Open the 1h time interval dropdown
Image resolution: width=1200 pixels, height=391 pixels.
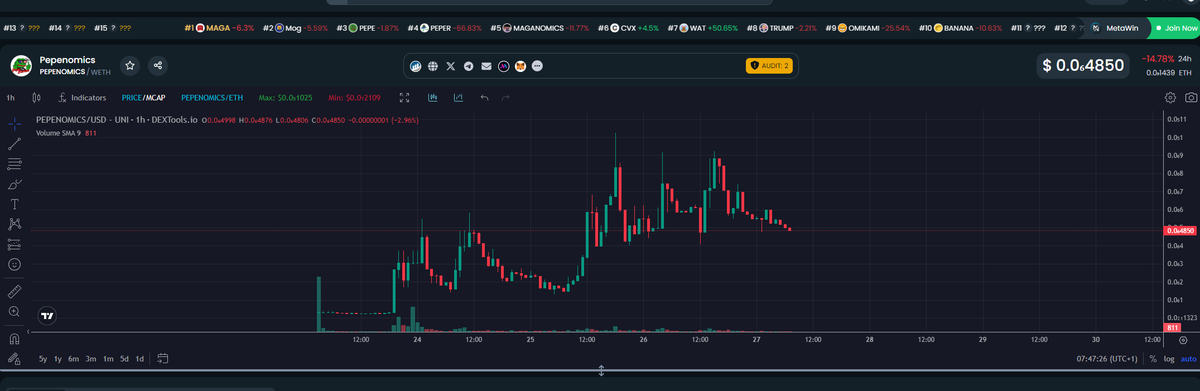point(10,97)
